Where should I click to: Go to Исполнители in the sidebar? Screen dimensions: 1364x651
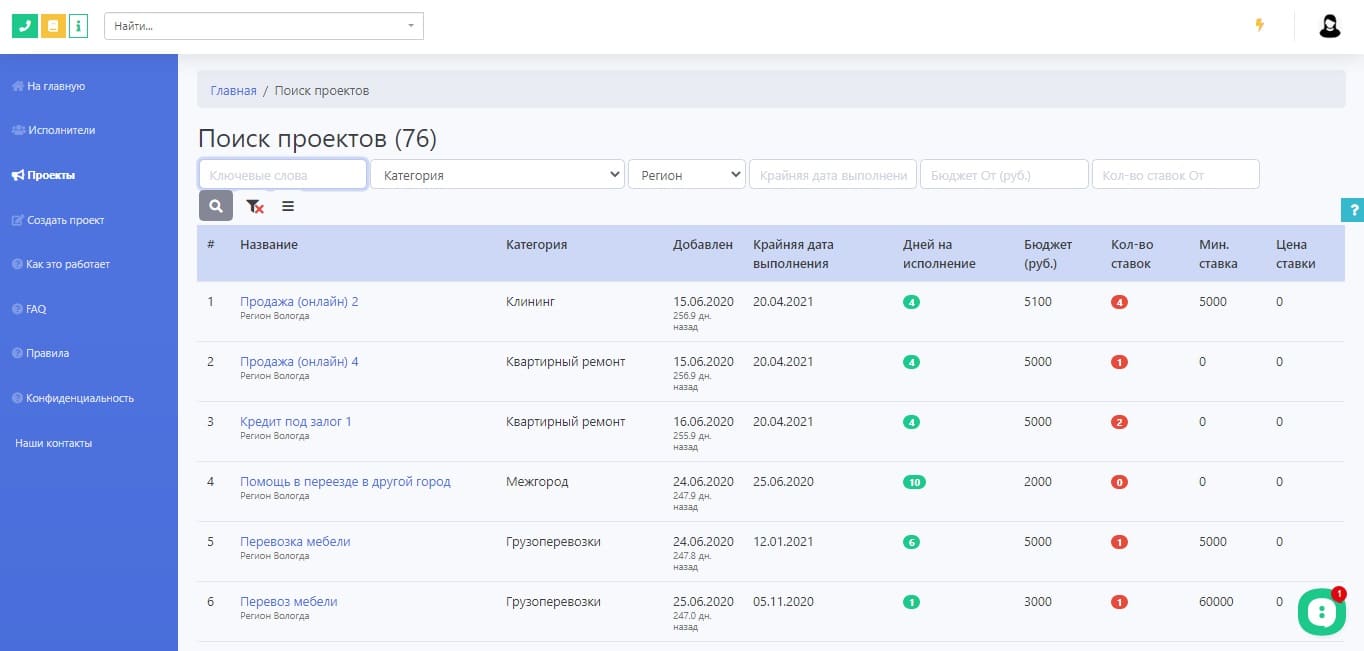pos(61,130)
